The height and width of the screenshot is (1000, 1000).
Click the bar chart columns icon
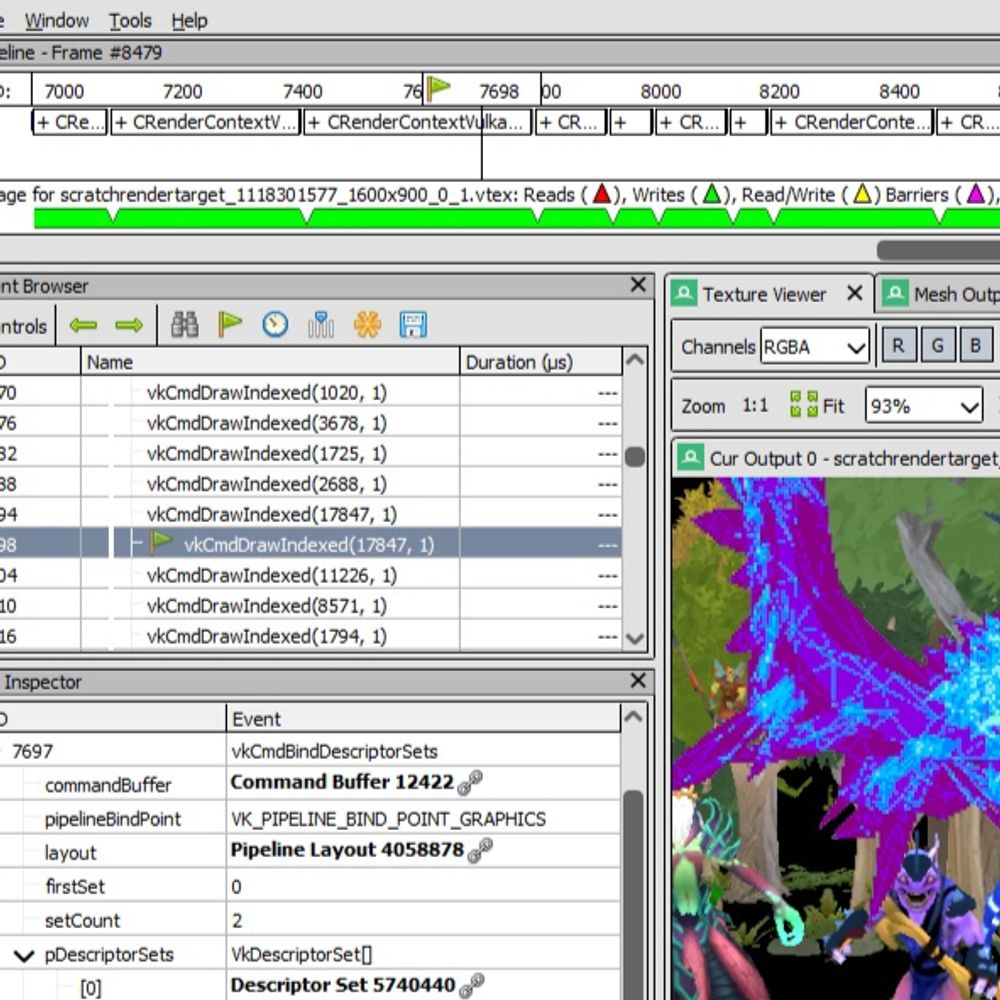321,325
